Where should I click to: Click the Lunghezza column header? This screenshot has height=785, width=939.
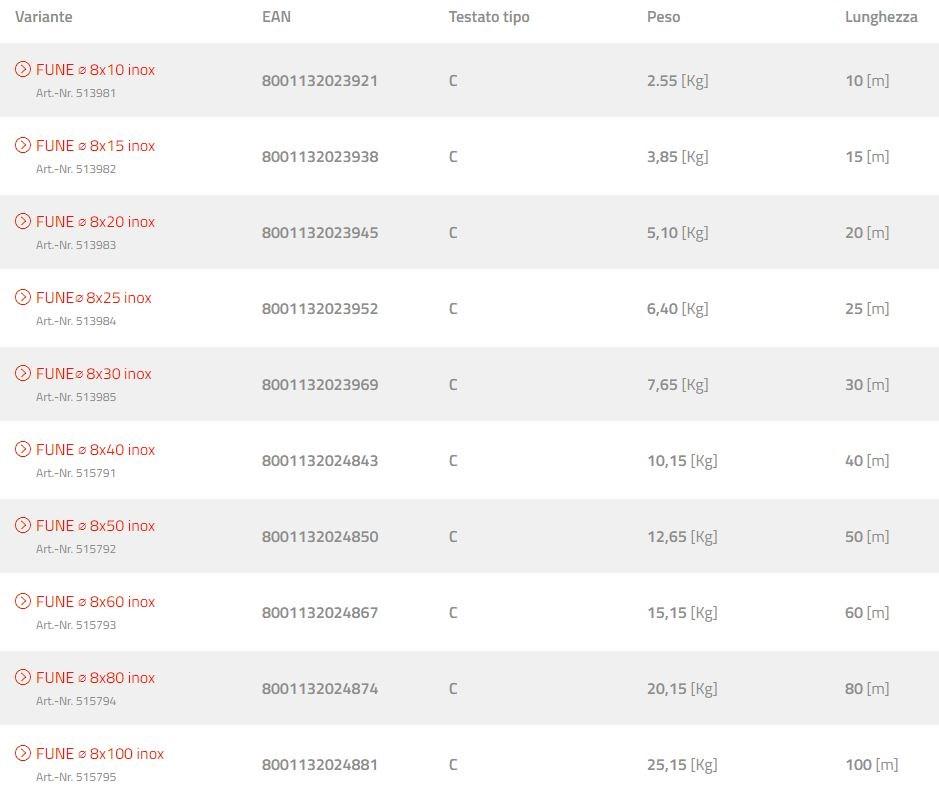pos(880,17)
